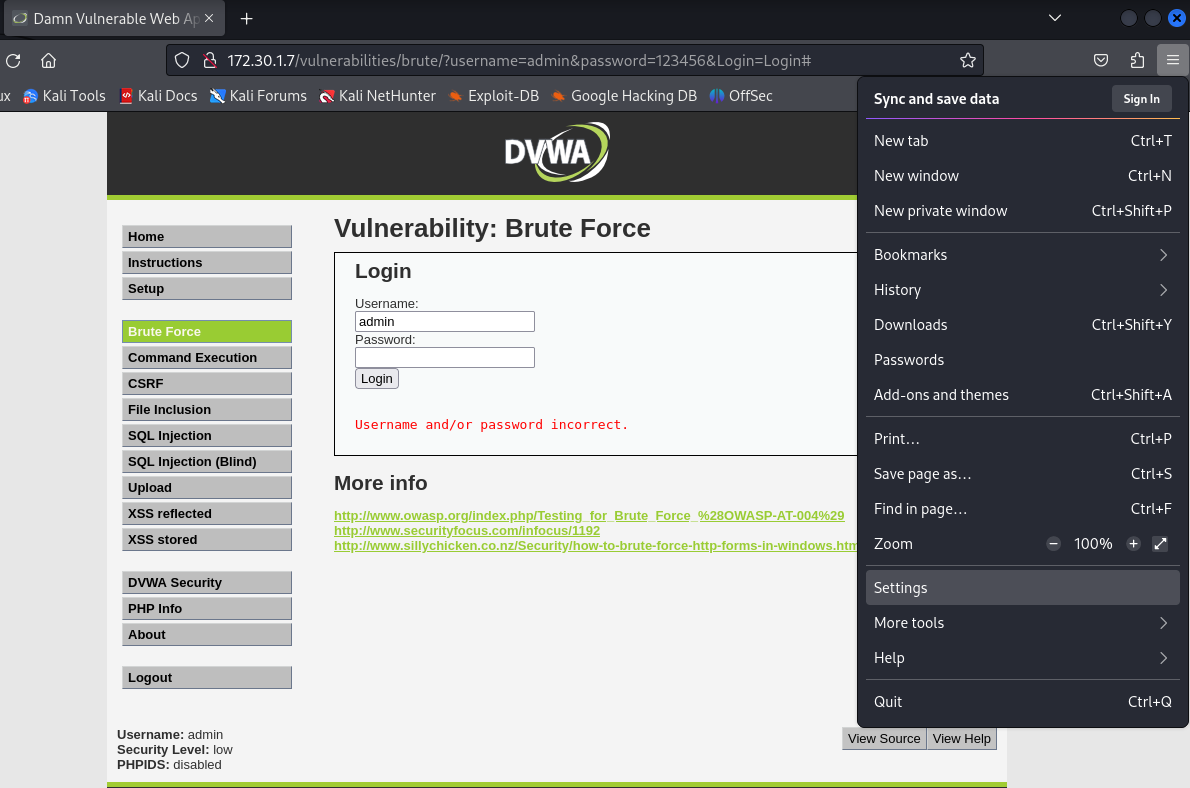Image resolution: width=1190 pixels, height=788 pixels.
Task: Go to DVWA Home page
Action: coord(206,236)
